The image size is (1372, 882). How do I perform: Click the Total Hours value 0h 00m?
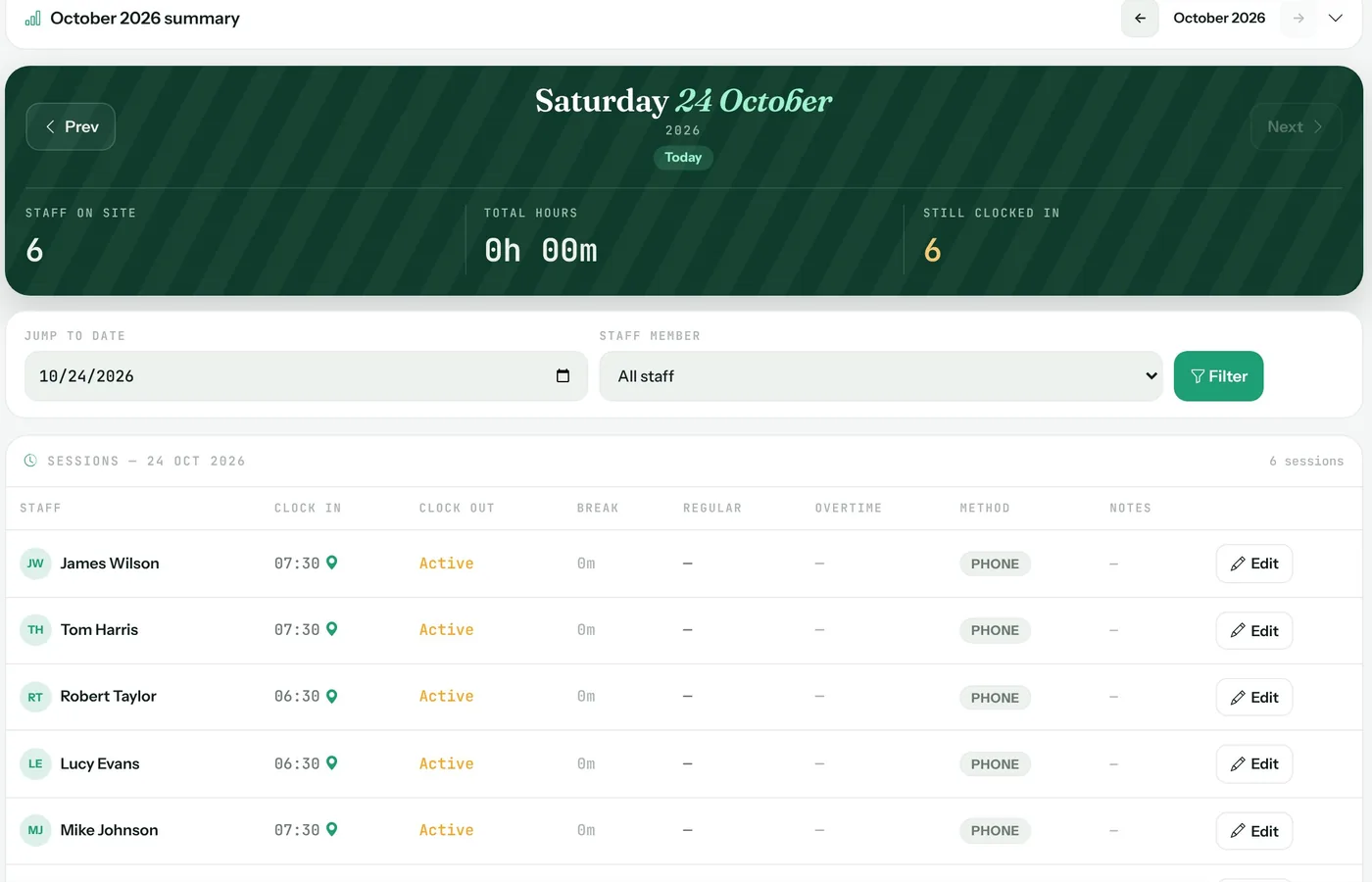(541, 251)
